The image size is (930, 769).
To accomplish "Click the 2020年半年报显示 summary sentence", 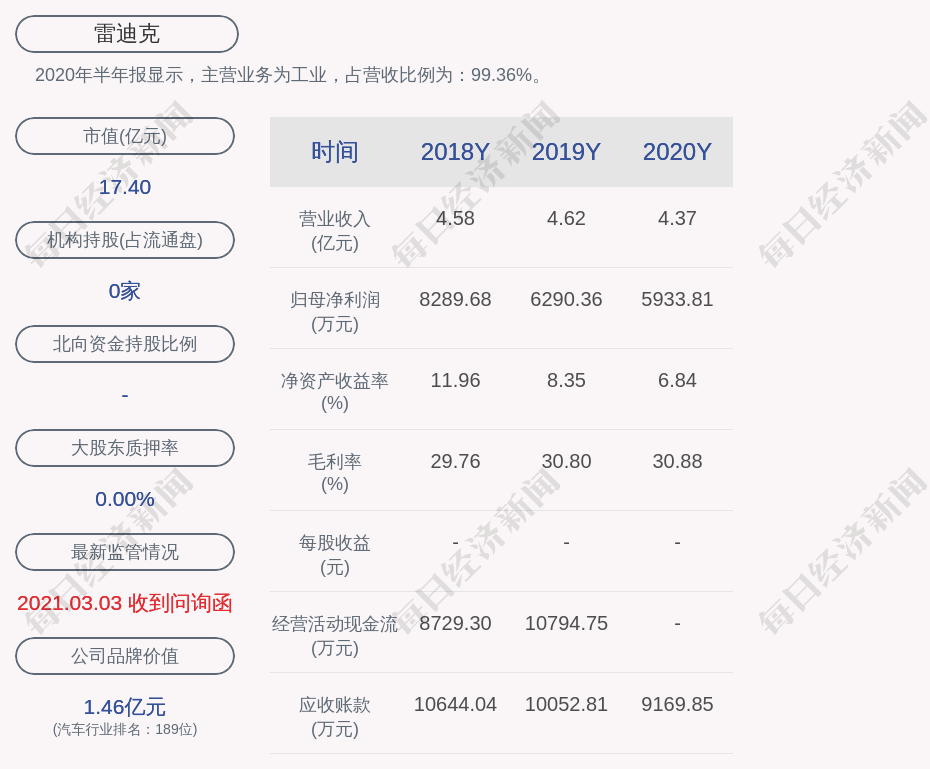I will coord(289,75).
